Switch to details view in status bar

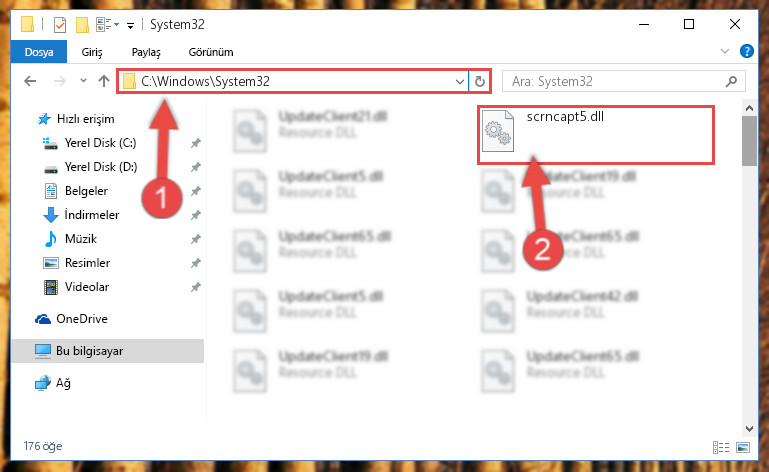tap(720, 447)
